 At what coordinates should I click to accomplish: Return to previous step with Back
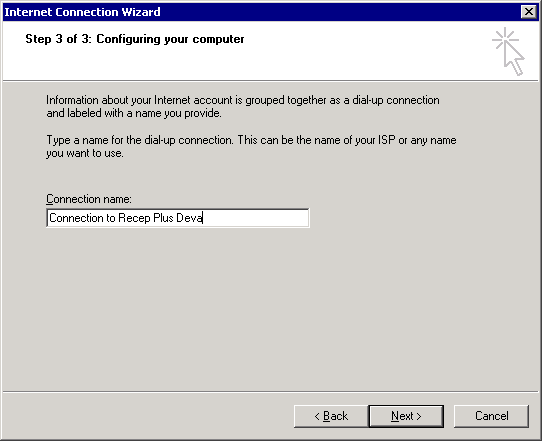(x=331, y=416)
